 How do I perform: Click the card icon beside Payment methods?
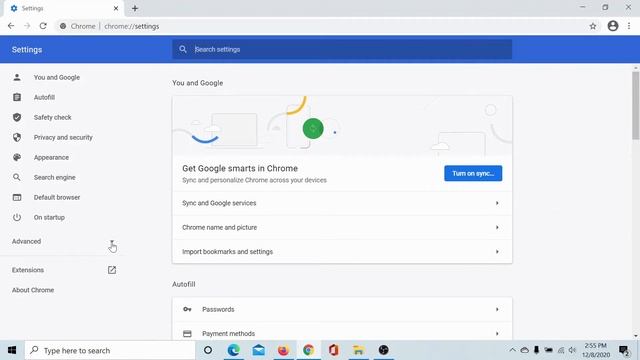click(x=187, y=333)
